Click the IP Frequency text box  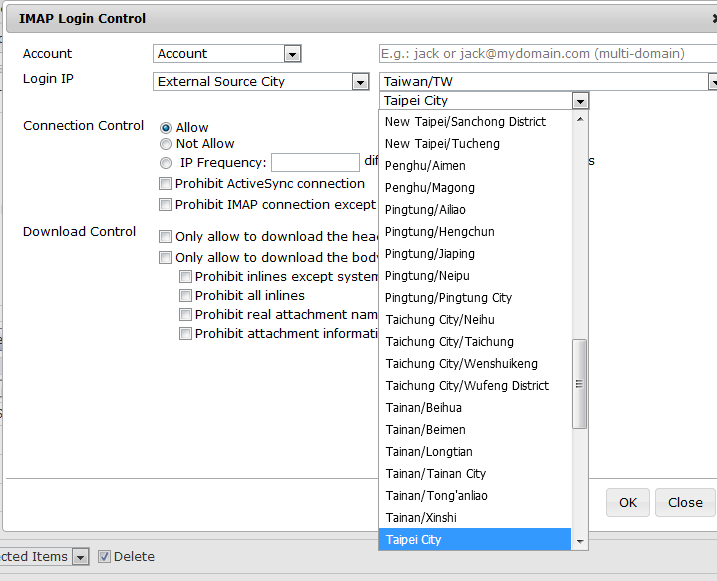[315, 163]
